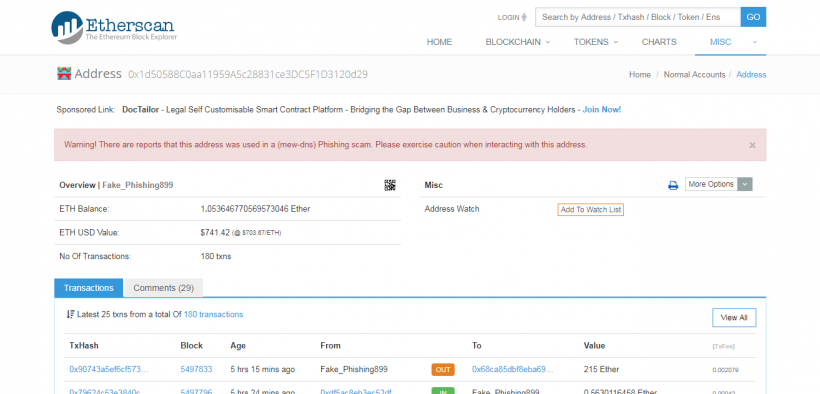820x394 pixels.
Task: Click the Add To Watch List button
Action: pyautogui.click(x=590, y=210)
